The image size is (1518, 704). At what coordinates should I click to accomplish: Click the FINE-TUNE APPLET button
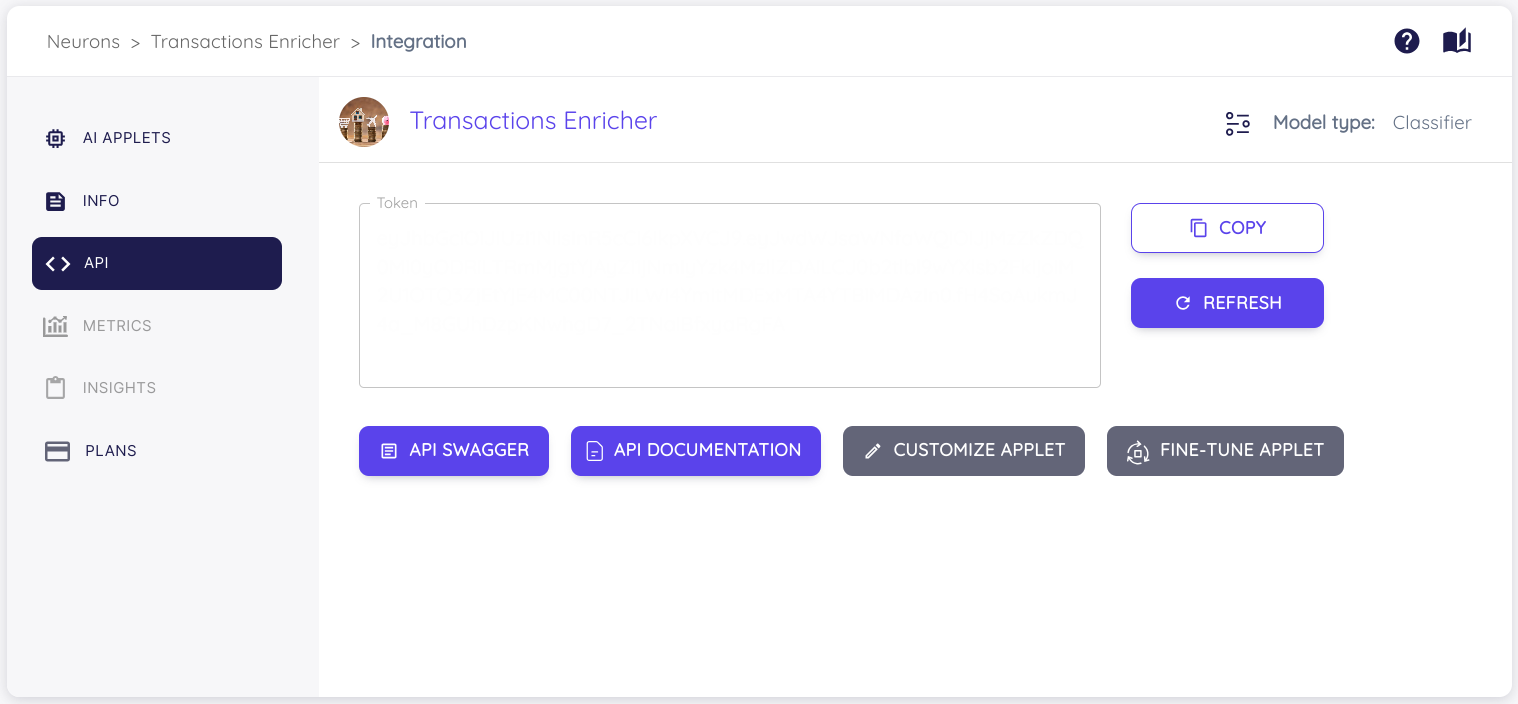click(x=1225, y=451)
